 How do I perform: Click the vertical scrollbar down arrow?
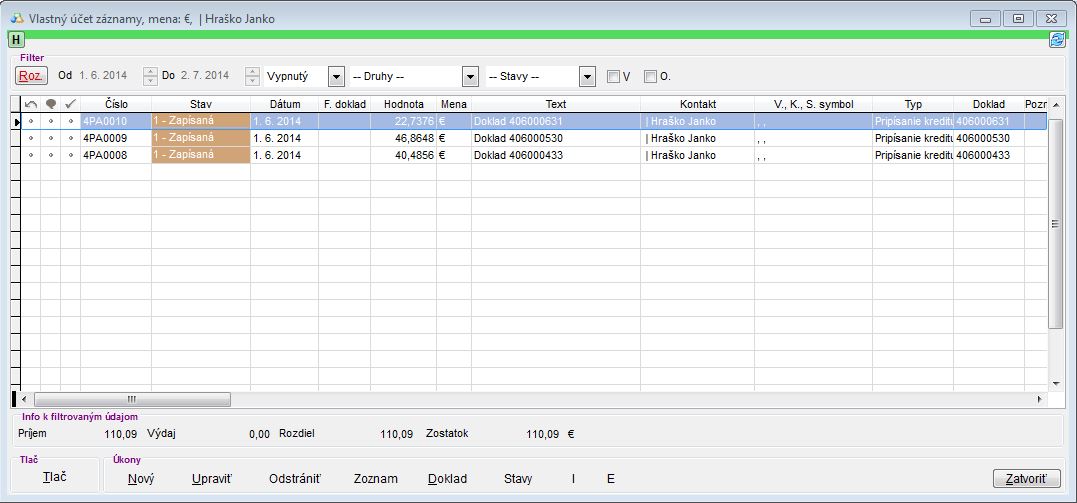tap(1055, 383)
